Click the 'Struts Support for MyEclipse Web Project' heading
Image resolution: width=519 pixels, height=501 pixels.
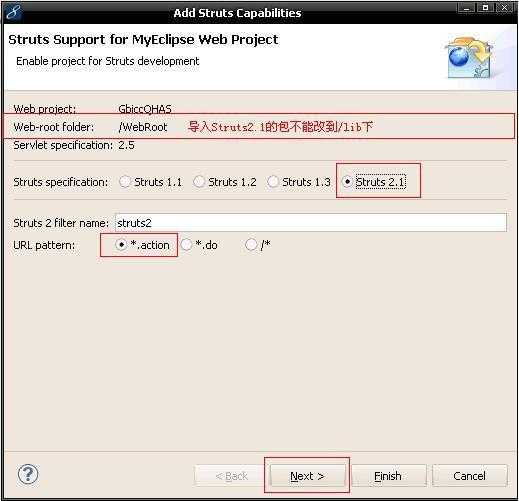point(143,40)
